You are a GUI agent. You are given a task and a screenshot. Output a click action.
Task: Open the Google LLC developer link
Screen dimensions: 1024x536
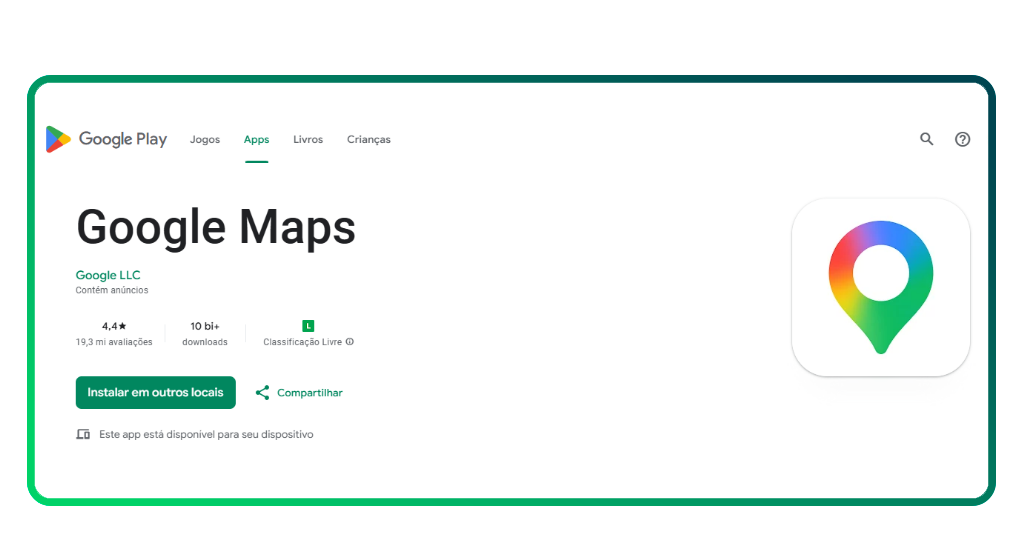[108, 275]
